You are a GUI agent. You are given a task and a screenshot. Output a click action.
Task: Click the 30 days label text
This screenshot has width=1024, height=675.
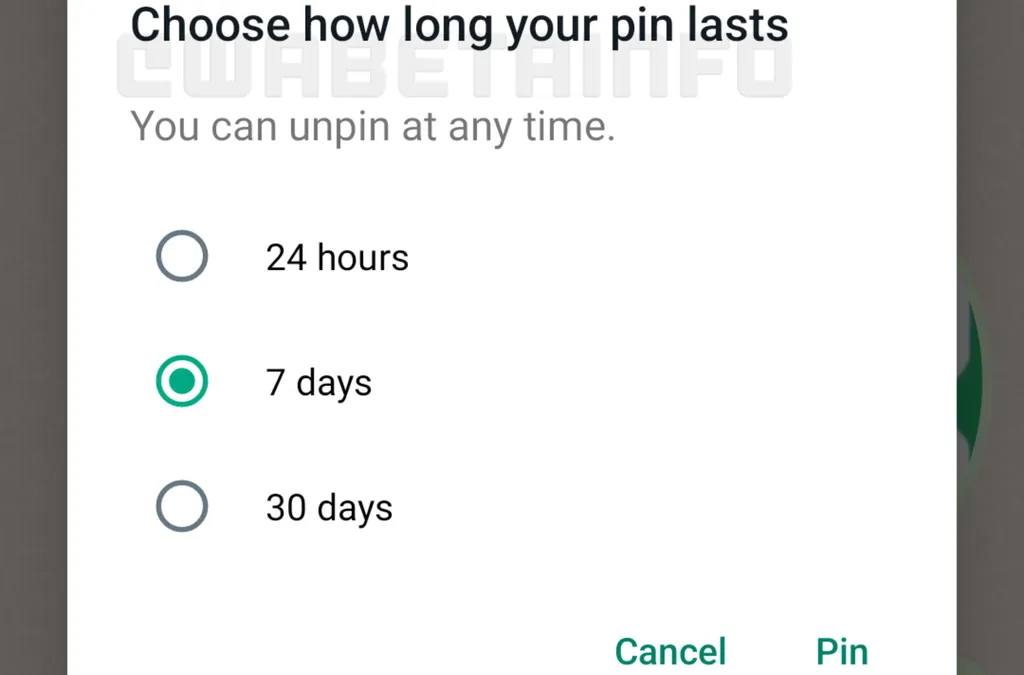[x=328, y=507]
